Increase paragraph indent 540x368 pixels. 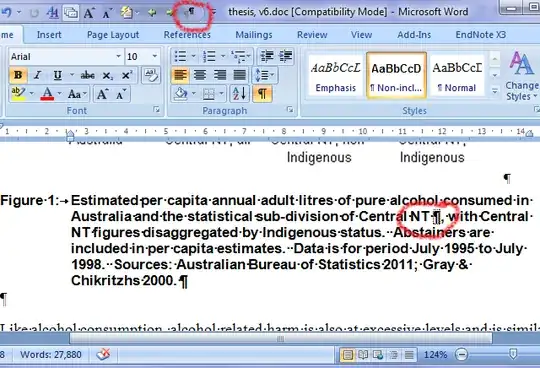(x=285, y=56)
